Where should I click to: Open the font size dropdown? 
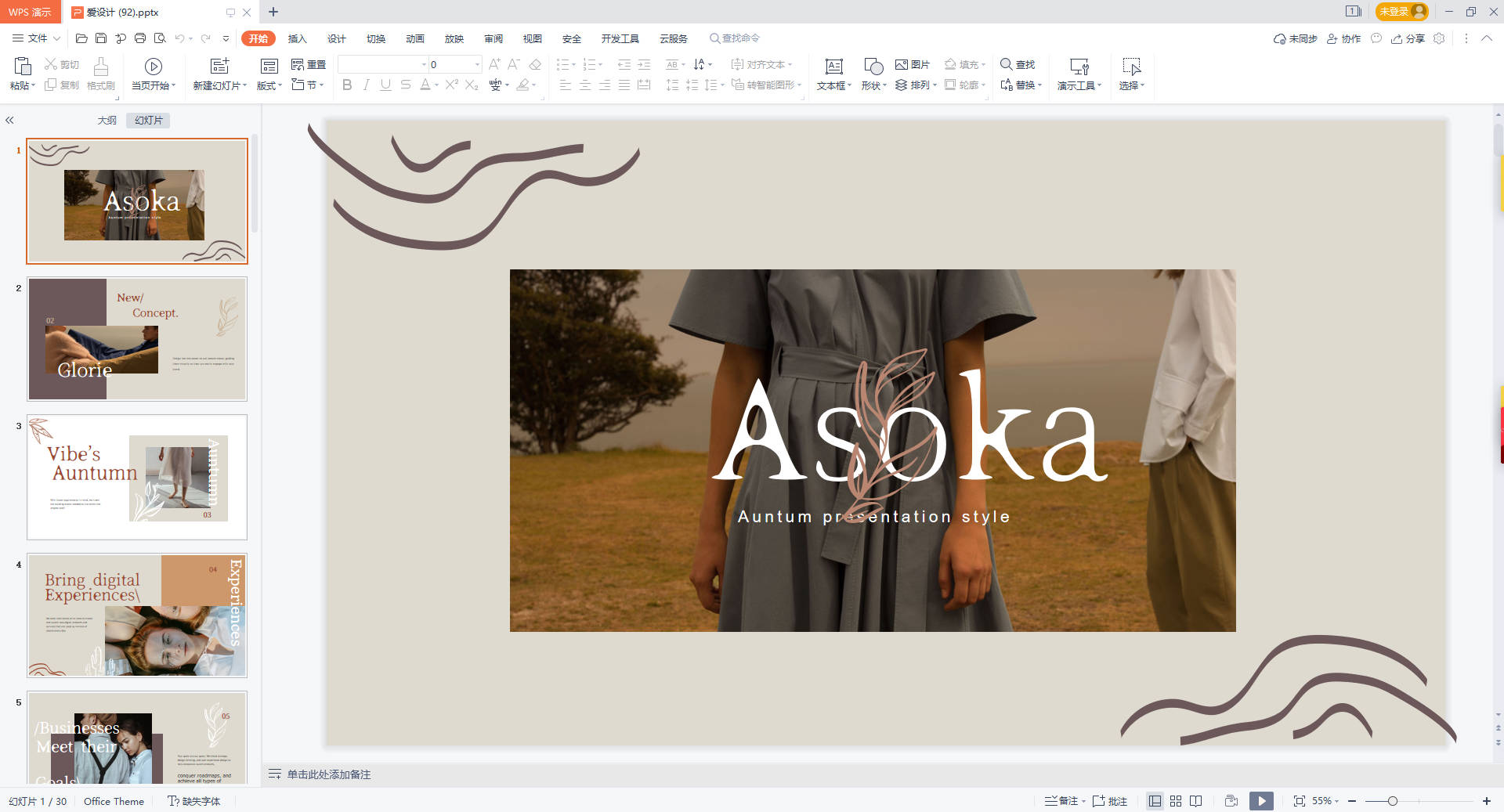(477, 64)
